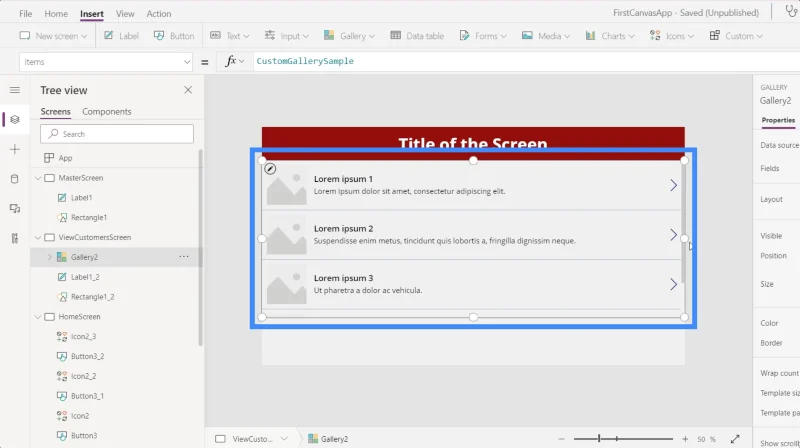
Task: Open the Action menu tab
Action: (x=159, y=14)
